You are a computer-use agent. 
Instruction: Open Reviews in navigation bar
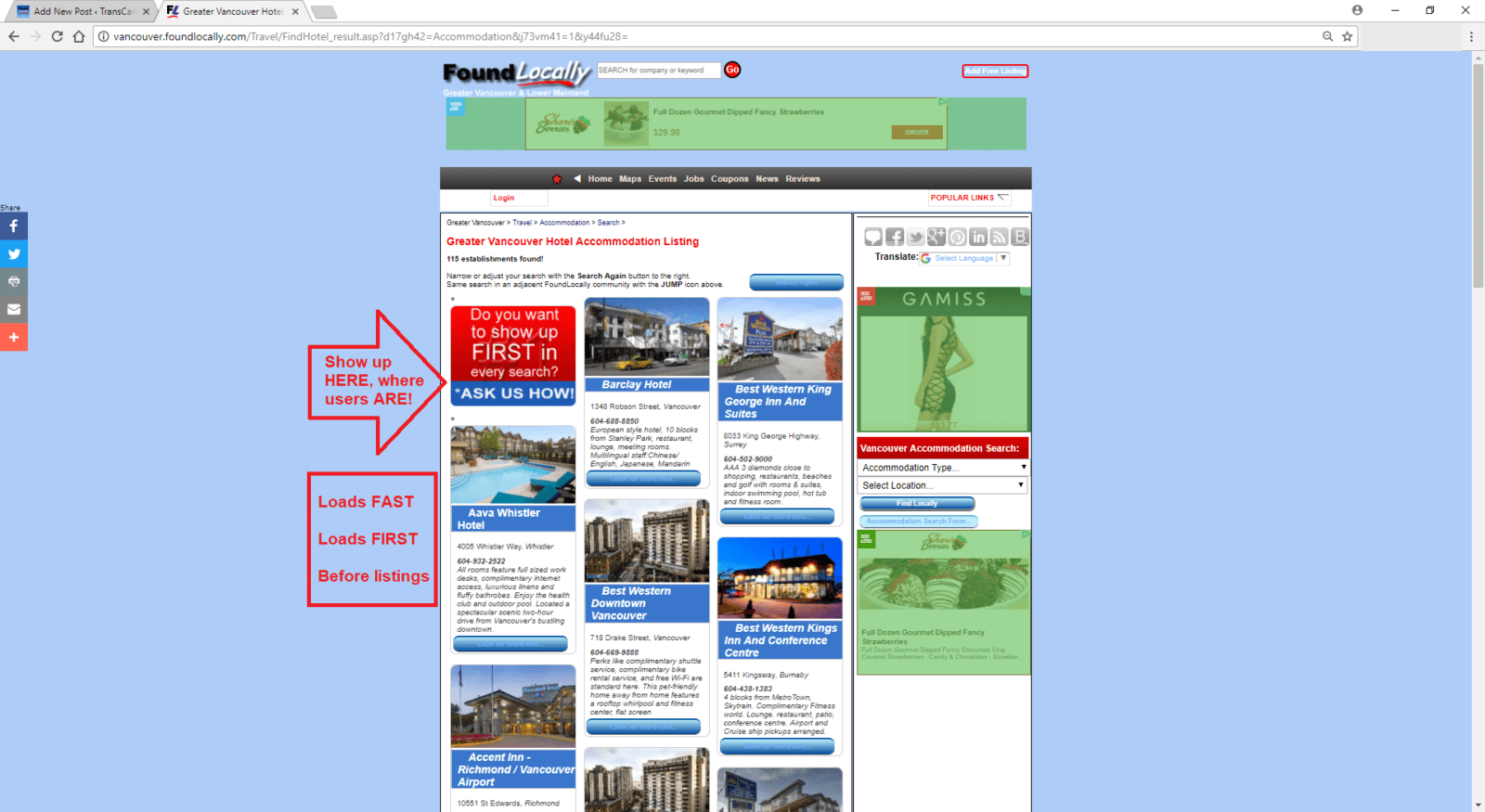803,179
